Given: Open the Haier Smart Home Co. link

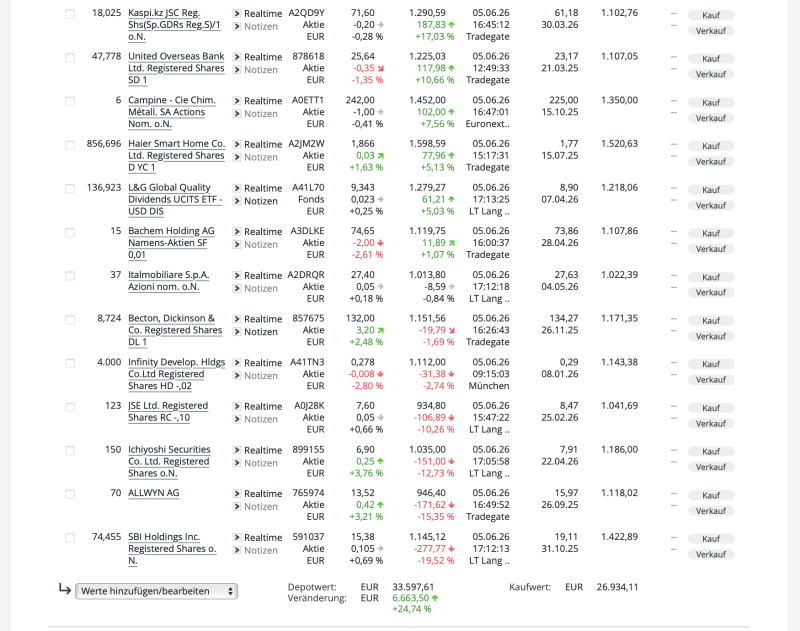Looking at the screenshot, I should (x=176, y=156).
